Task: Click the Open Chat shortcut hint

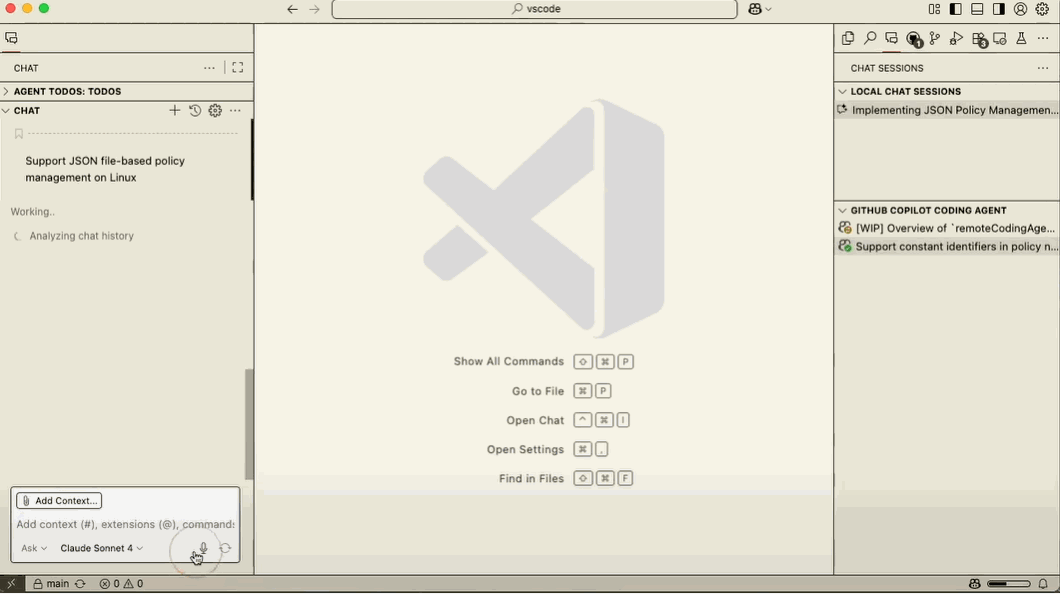Action: [x=568, y=420]
